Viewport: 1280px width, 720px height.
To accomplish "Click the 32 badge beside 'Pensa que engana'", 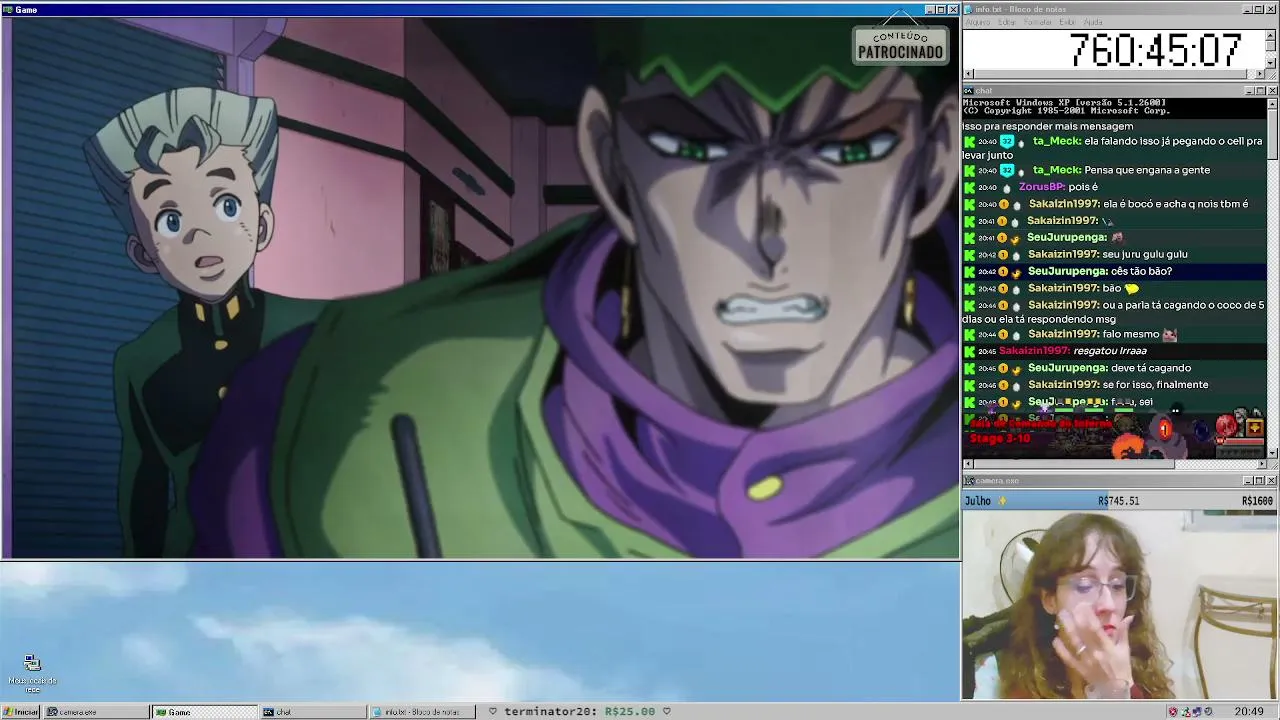I will 1006,170.
